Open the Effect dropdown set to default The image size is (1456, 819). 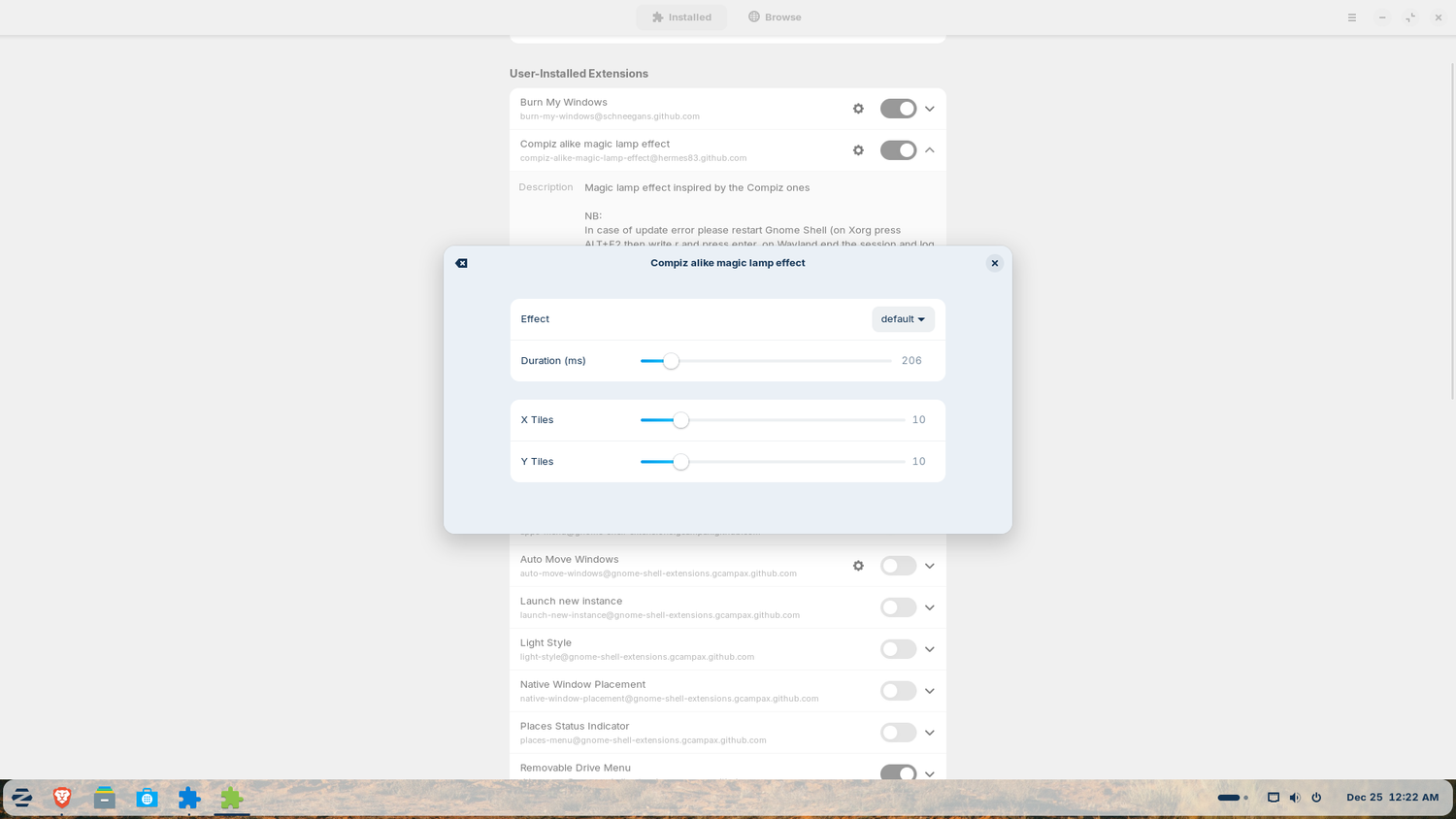click(x=903, y=319)
